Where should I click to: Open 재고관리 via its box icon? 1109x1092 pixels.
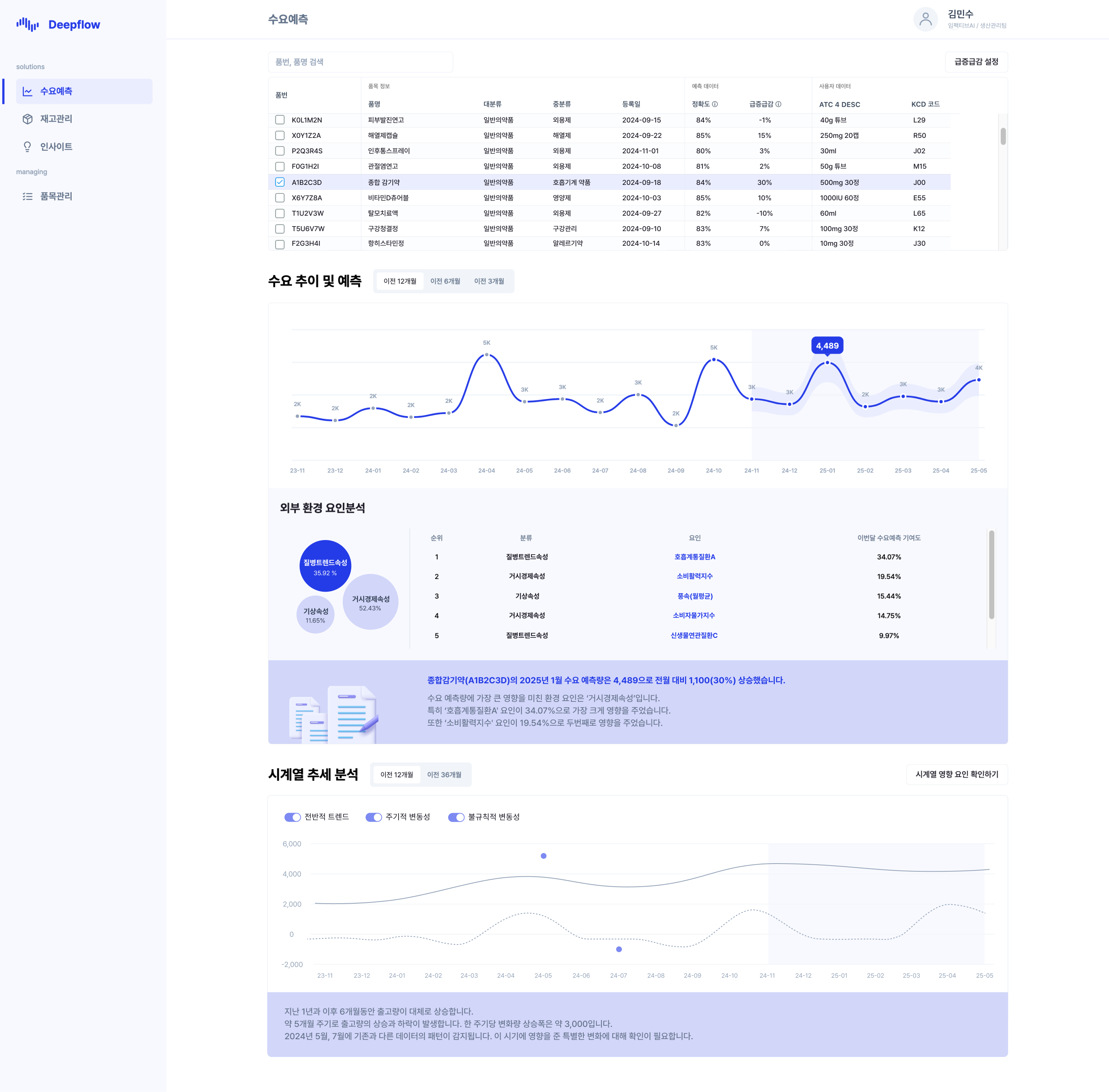click(x=27, y=119)
